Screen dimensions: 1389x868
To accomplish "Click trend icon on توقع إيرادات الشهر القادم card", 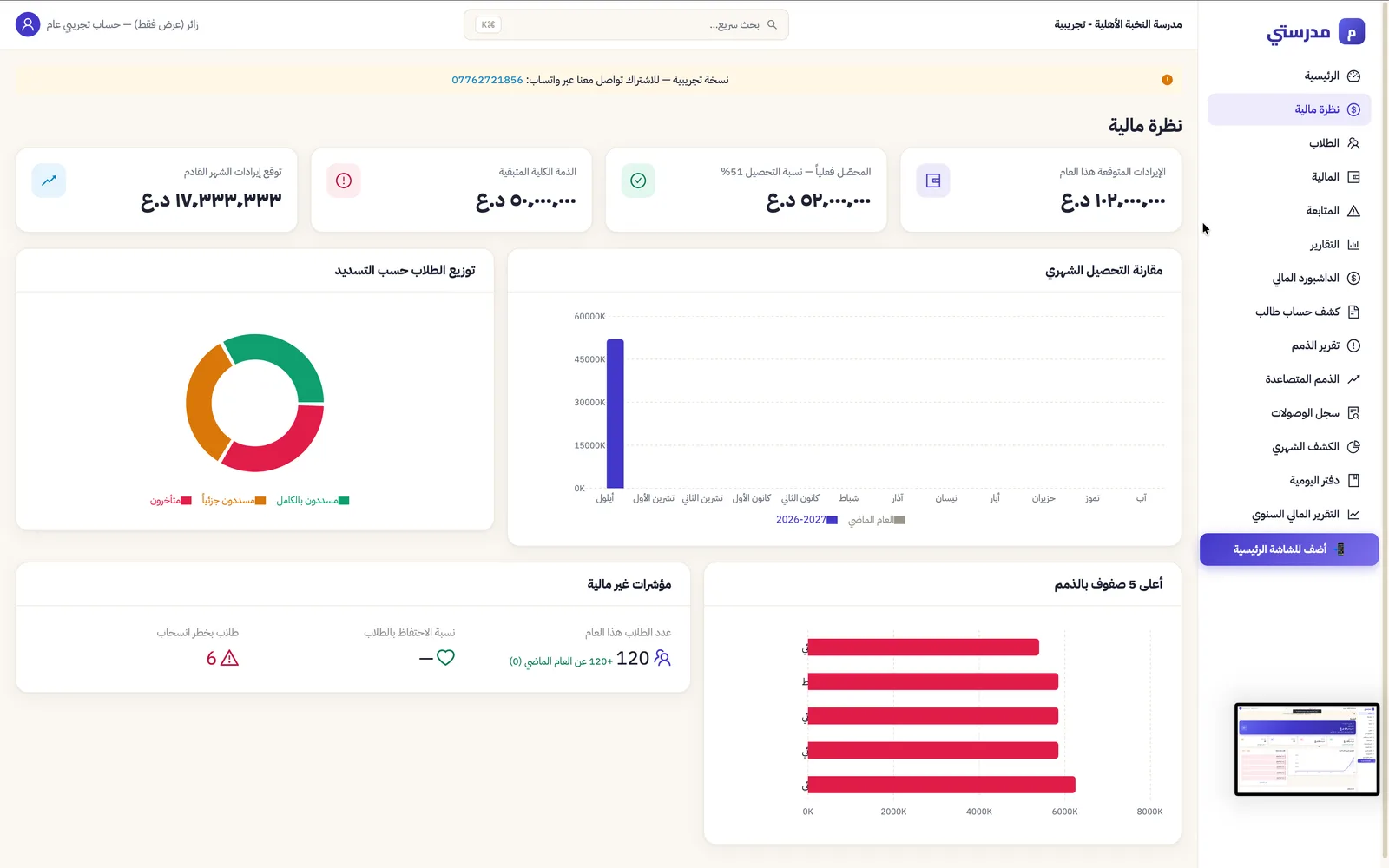I will (x=49, y=181).
